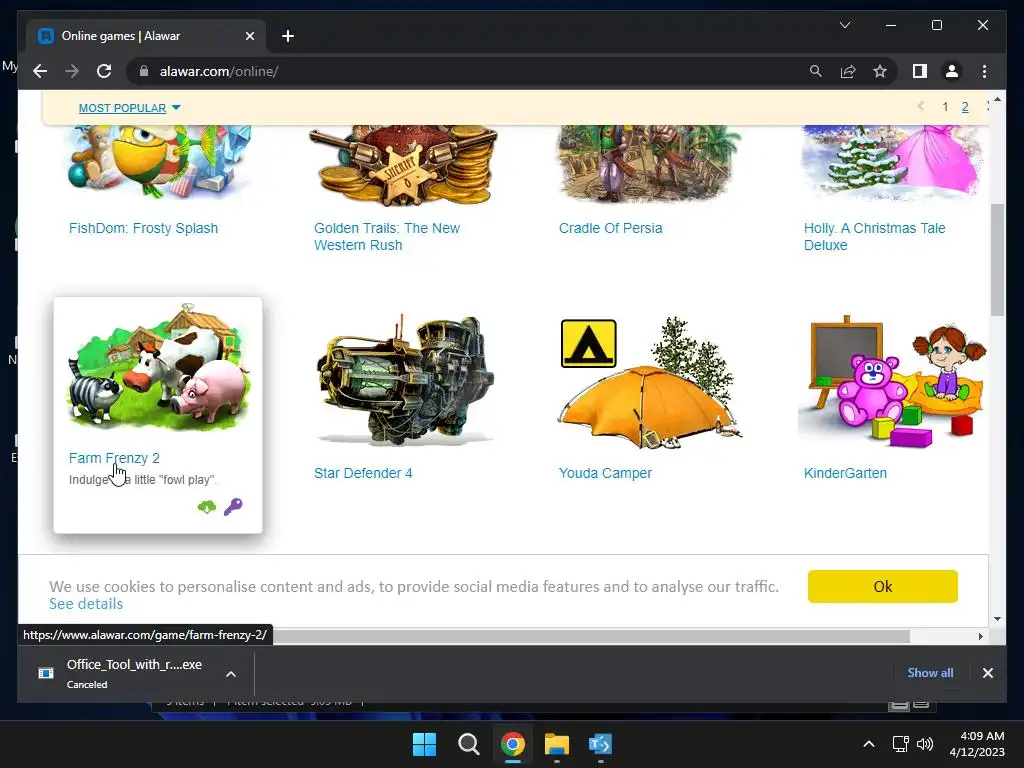Open the translator app in taskbar

click(x=600, y=744)
